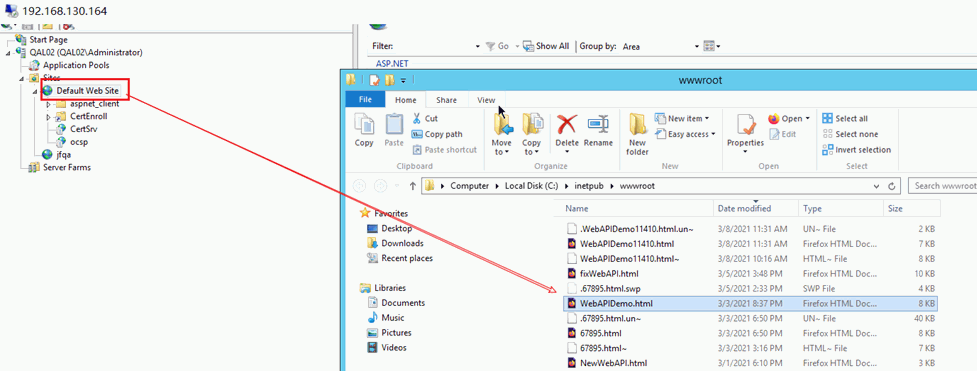This screenshot has height=371, width=977.
Task: Switch to the View ribbon tab
Action: pyautogui.click(x=486, y=100)
